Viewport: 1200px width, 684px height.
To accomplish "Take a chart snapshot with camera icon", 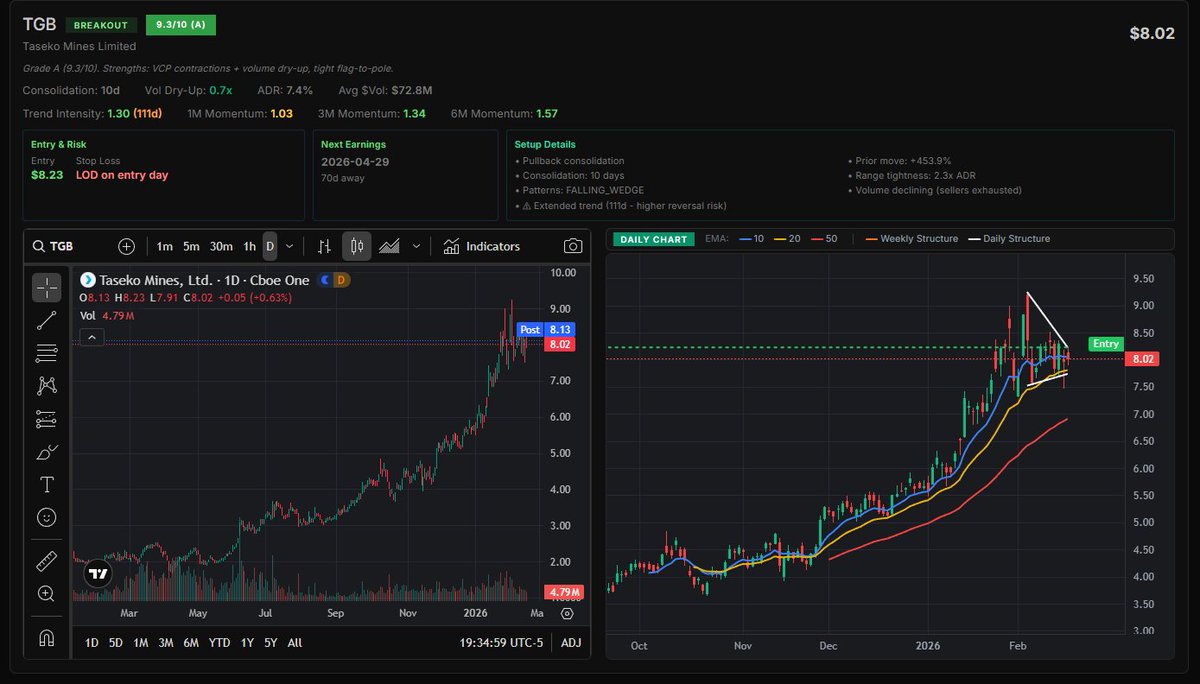I will click(x=572, y=246).
